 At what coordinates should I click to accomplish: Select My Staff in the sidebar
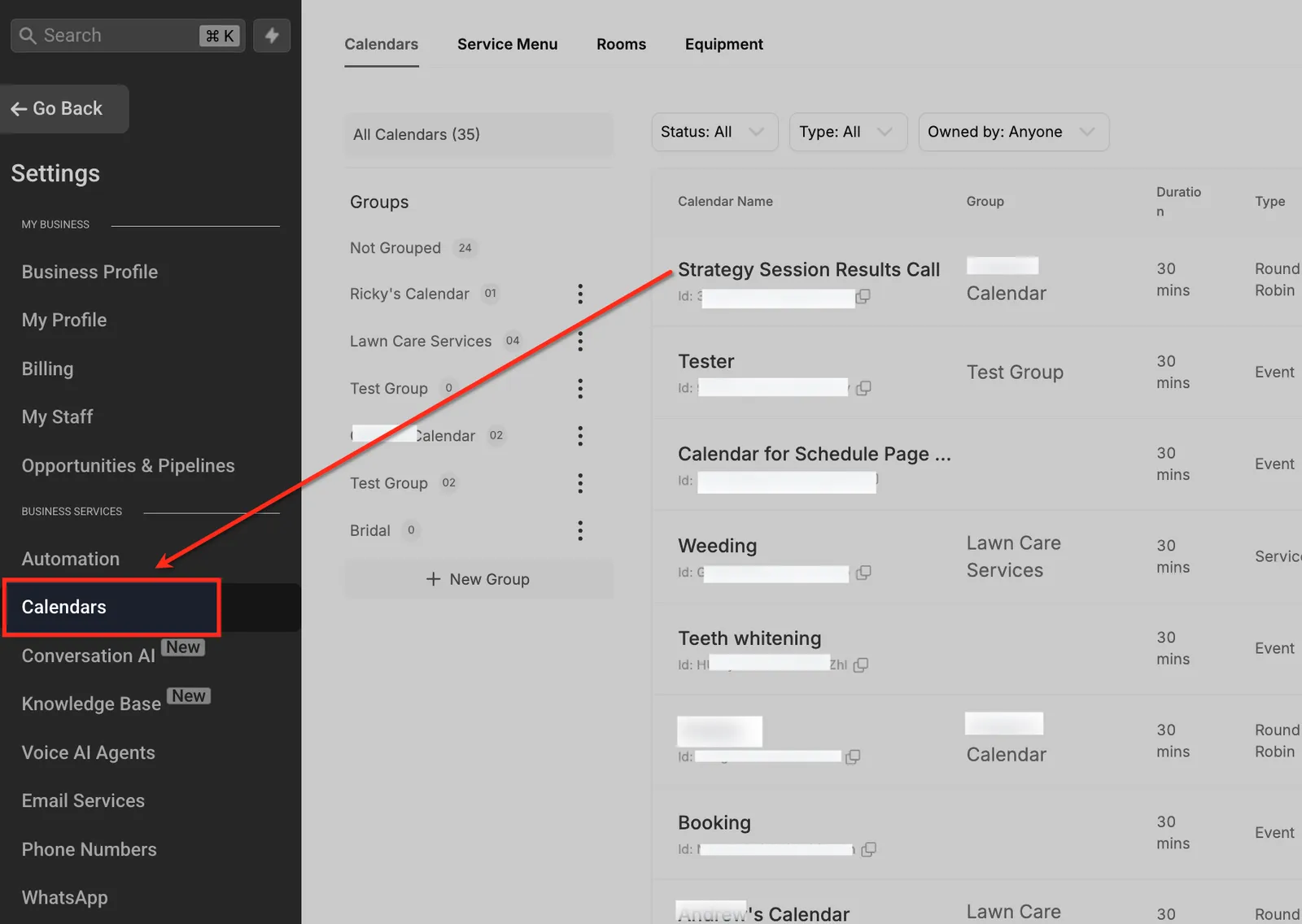[x=57, y=417]
